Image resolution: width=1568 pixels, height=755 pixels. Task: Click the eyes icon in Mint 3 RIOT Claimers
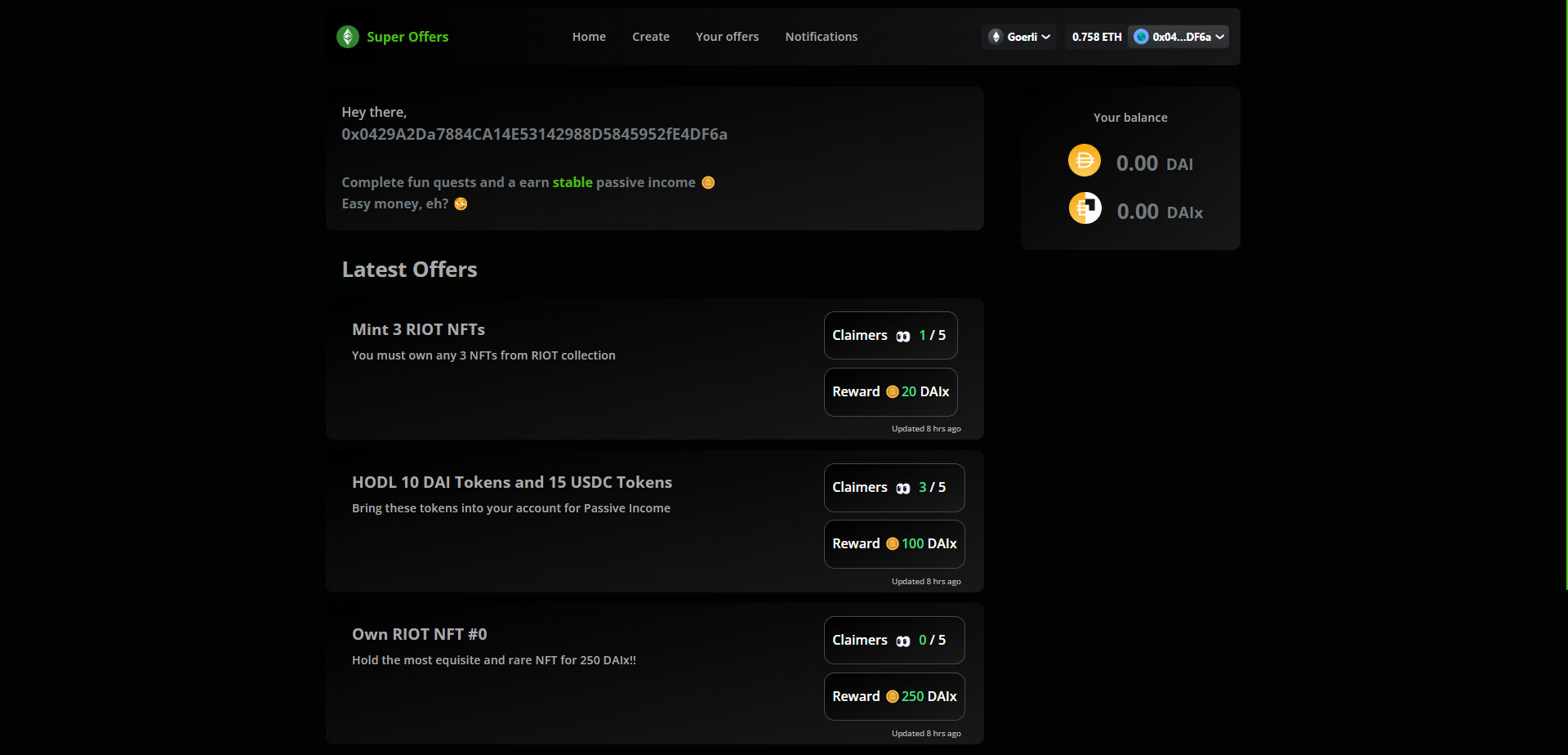coord(902,337)
